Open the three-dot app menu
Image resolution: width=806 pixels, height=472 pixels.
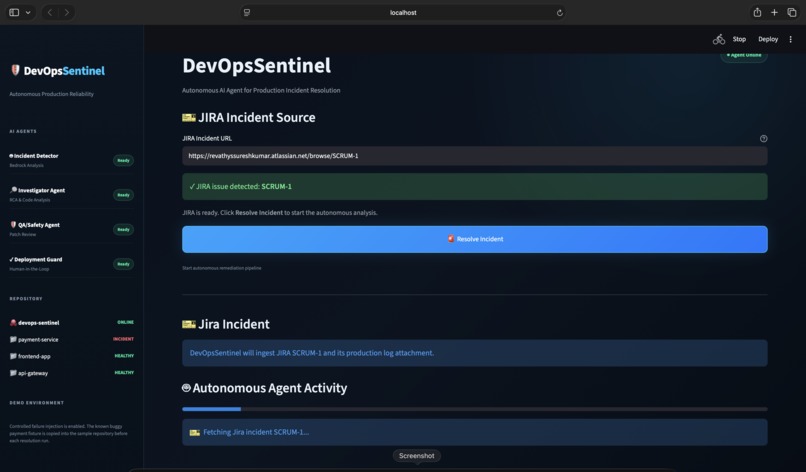click(x=791, y=39)
